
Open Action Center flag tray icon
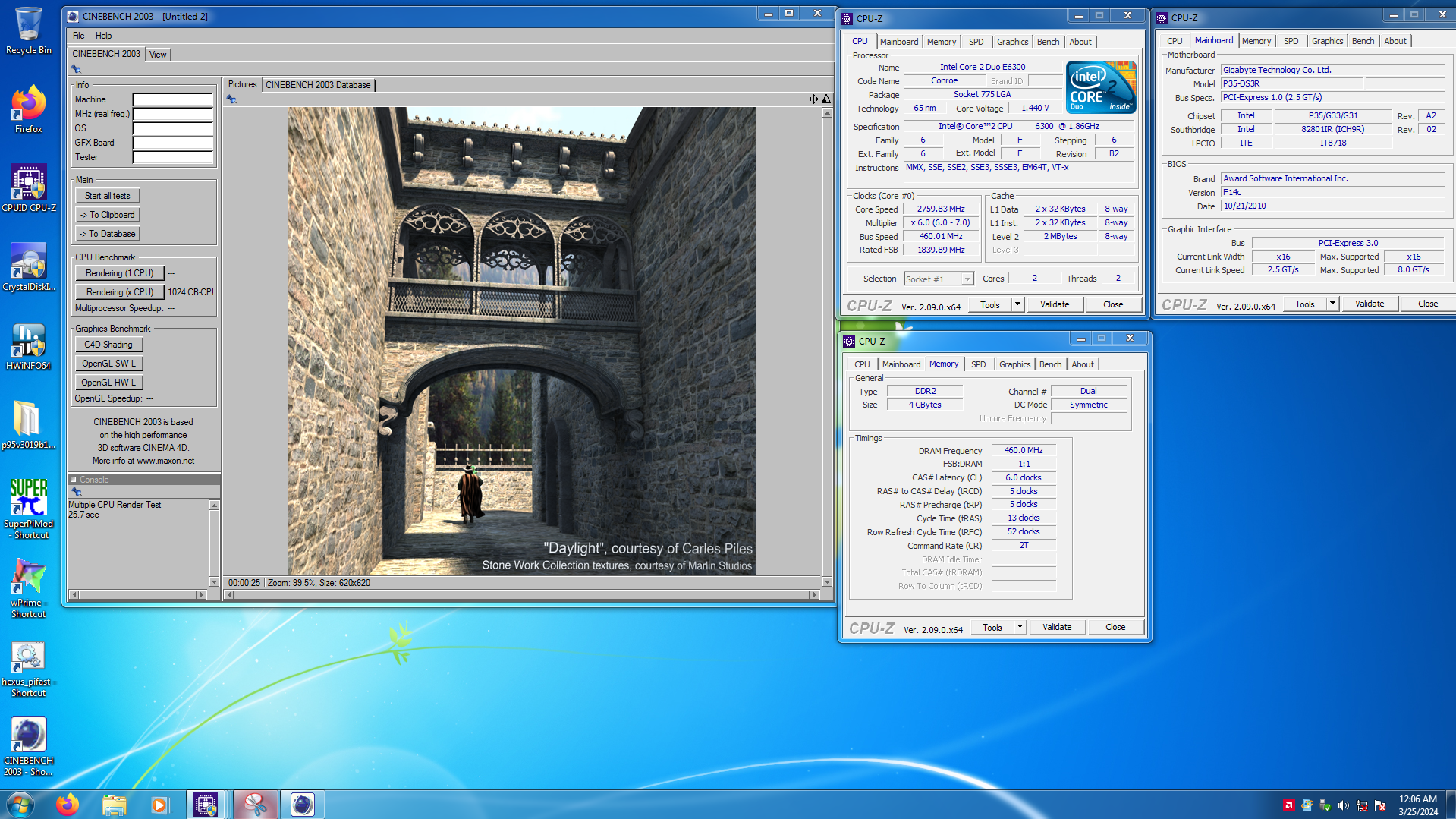pyautogui.click(x=1380, y=805)
